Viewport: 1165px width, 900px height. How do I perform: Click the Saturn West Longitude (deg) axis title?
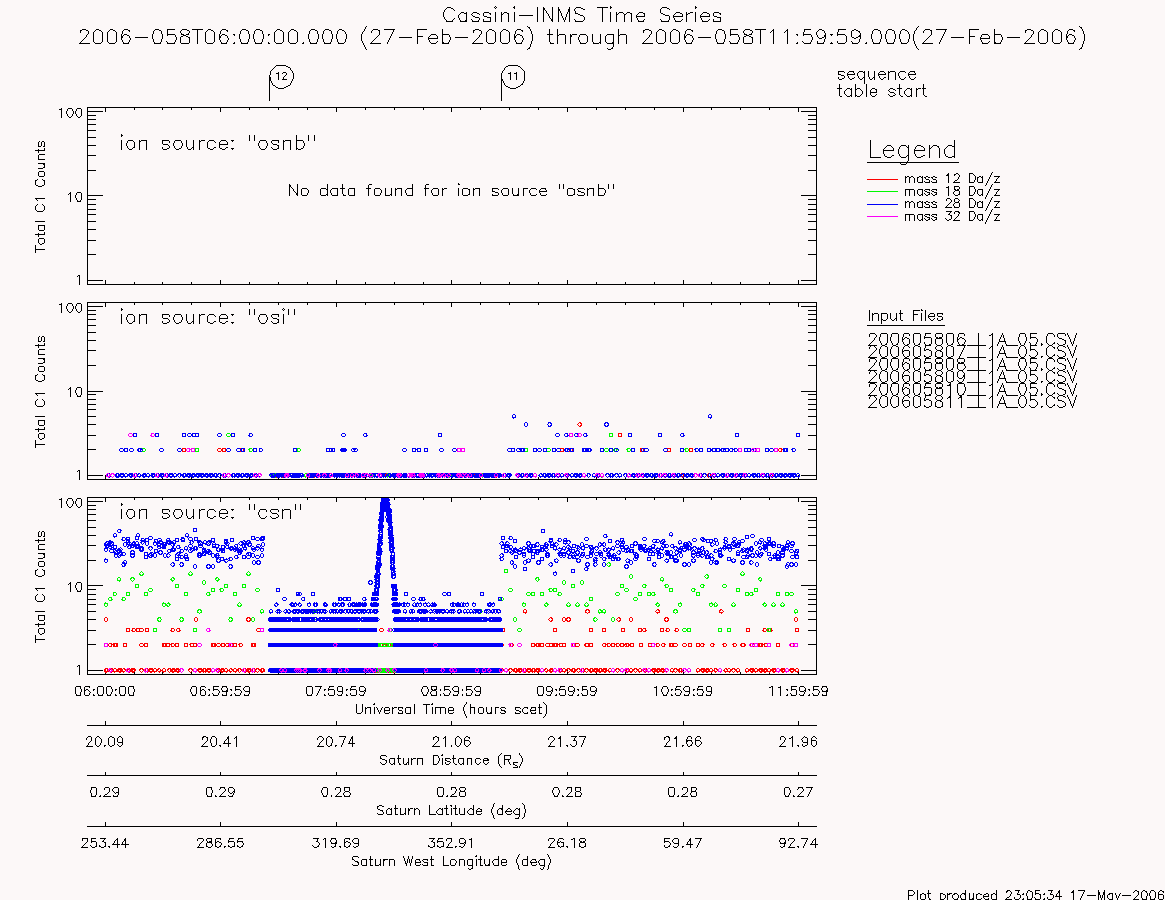(452, 861)
